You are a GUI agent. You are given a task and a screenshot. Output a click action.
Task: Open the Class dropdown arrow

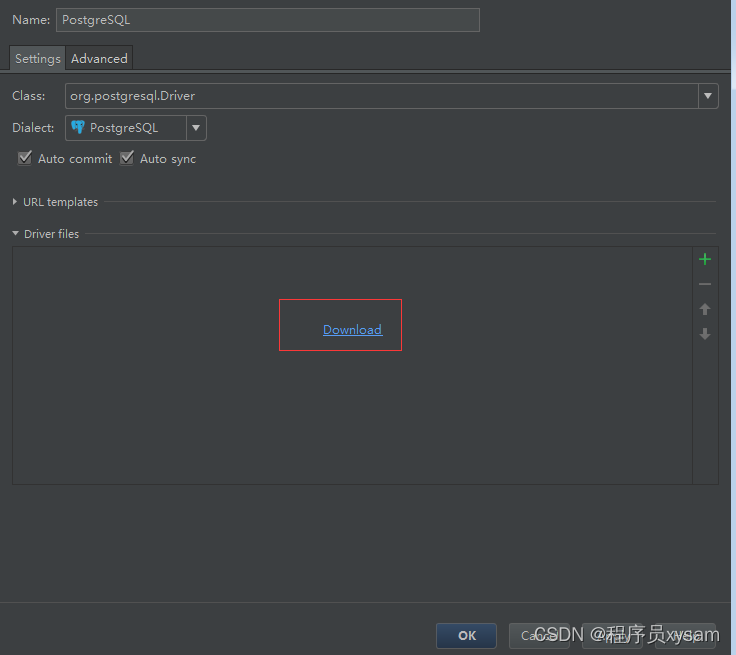click(x=708, y=96)
